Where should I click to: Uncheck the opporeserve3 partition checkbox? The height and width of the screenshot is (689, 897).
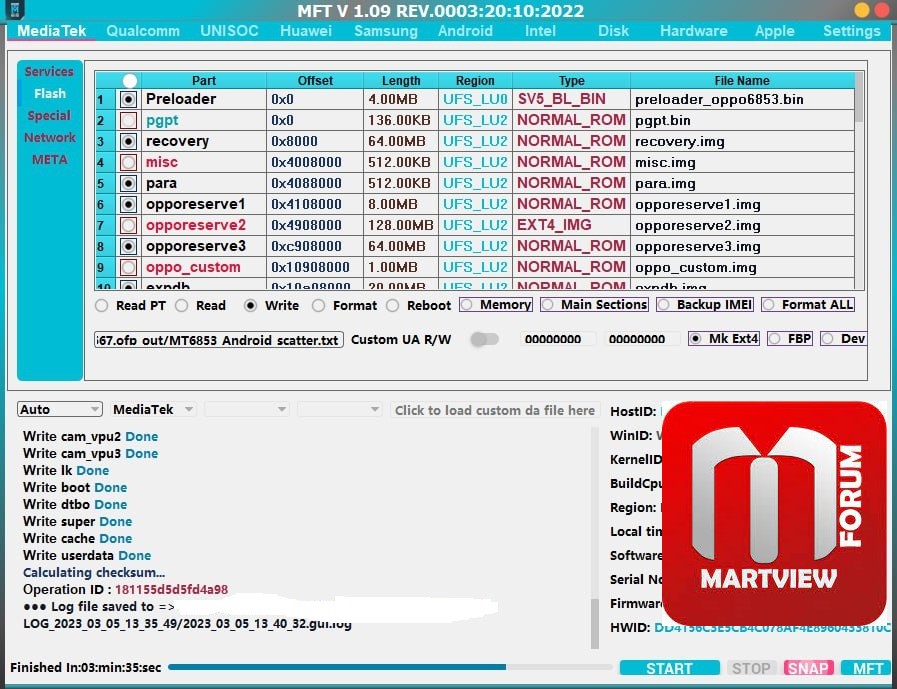pyautogui.click(x=128, y=247)
